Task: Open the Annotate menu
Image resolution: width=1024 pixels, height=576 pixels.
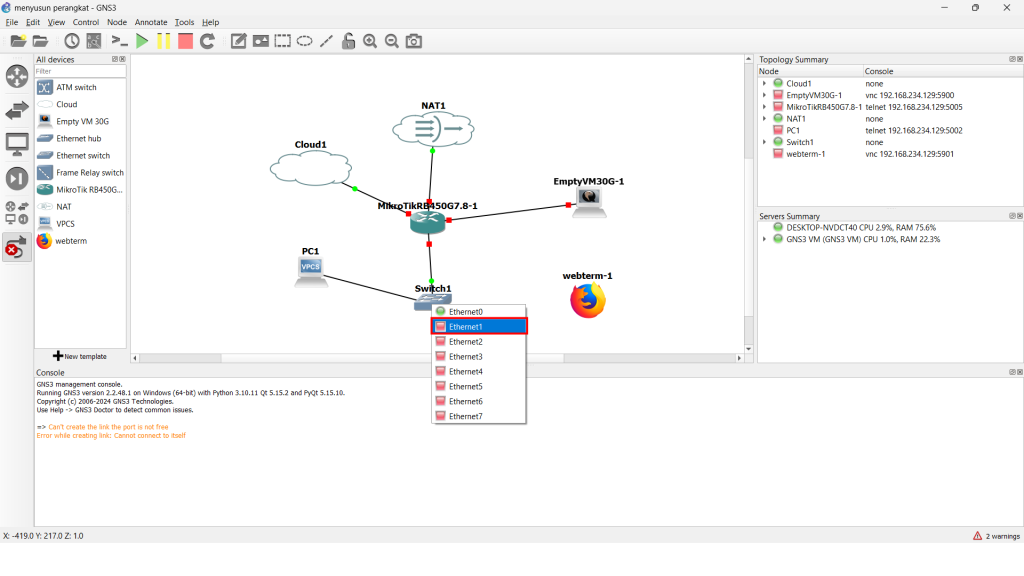Action: click(x=151, y=22)
